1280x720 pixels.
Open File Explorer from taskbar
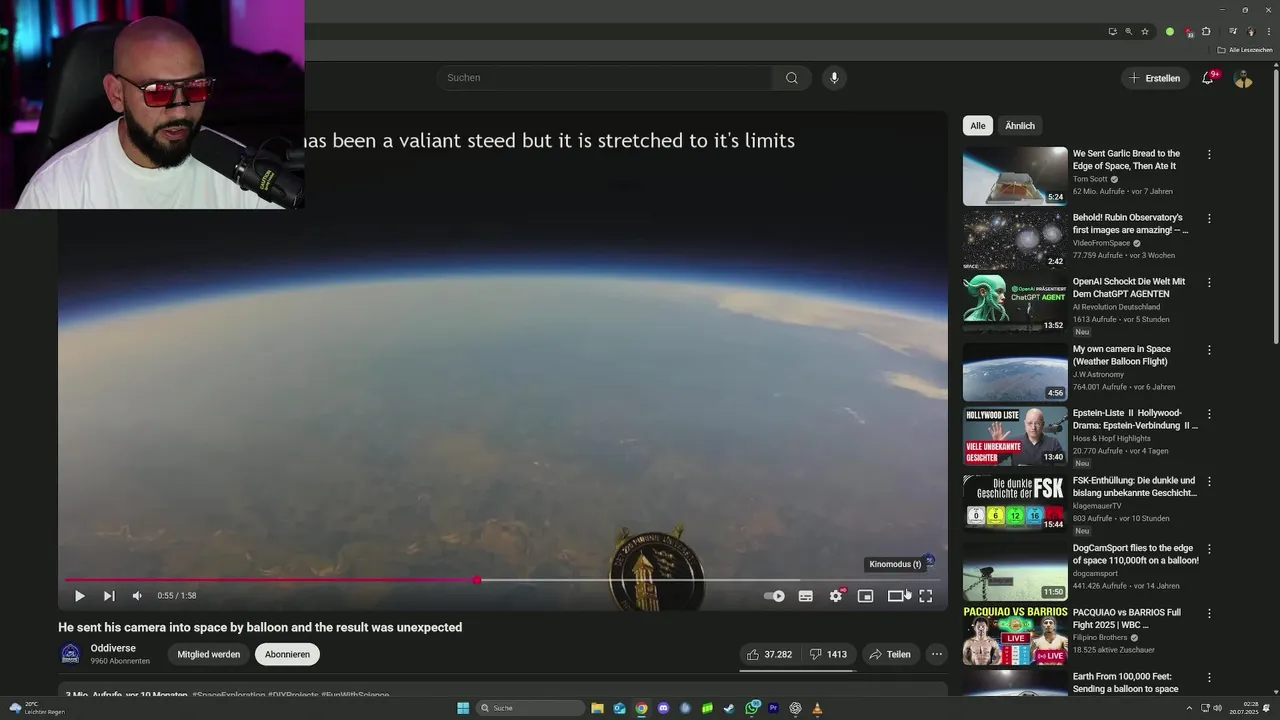click(x=597, y=708)
